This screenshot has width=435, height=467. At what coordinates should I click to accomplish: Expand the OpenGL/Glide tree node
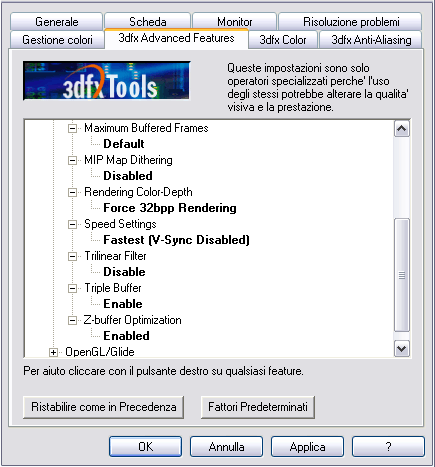pos(53,352)
